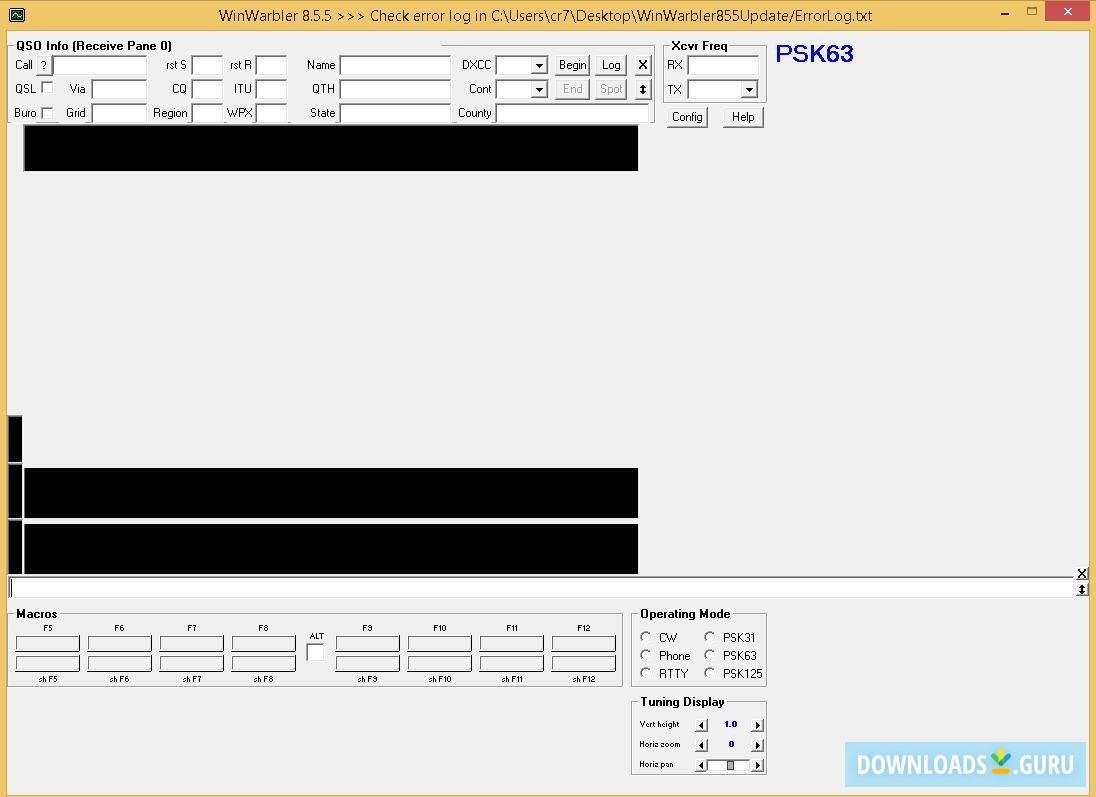The width and height of the screenshot is (1096, 797).
Task: Select PSK31 operating mode
Action: pos(709,637)
